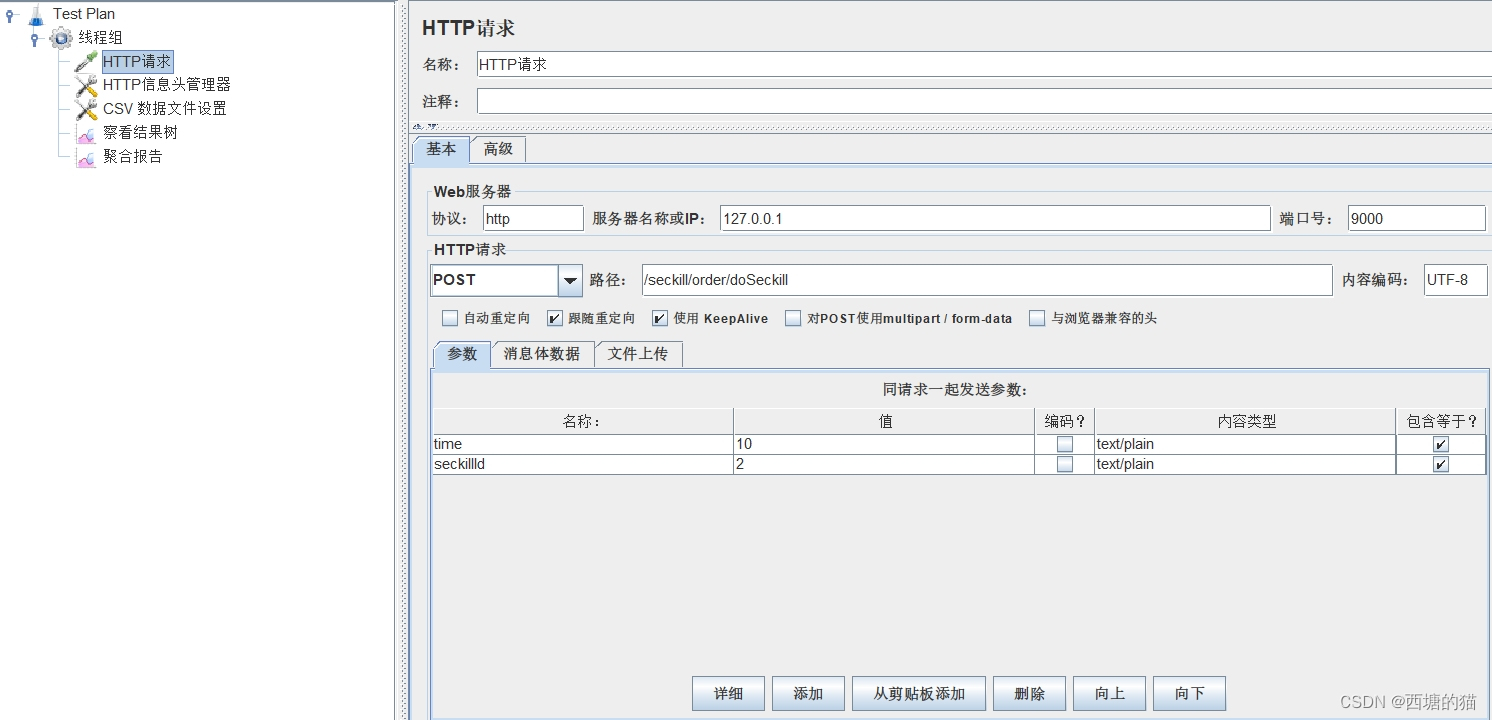Switch to the 高级 tab
Screen dimensions: 1492x720
pyautogui.click(x=498, y=149)
